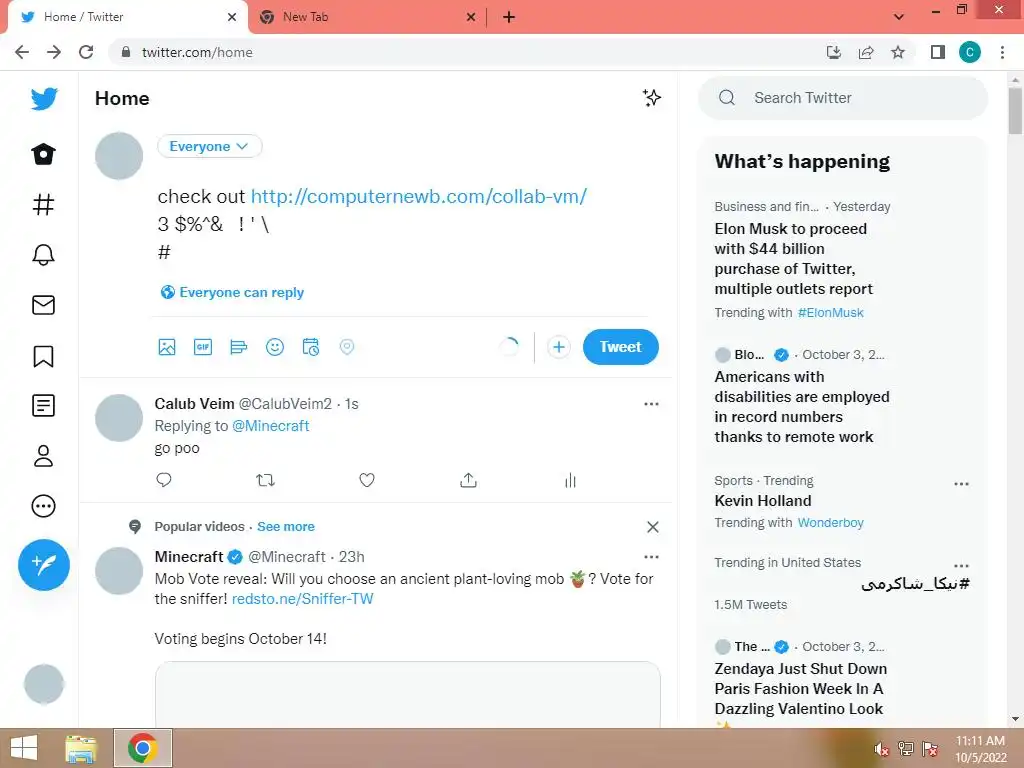Switch to Home / Twitter tab
Image resolution: width=1024 pixels, height=768 pixels.
tap(127, 17)
